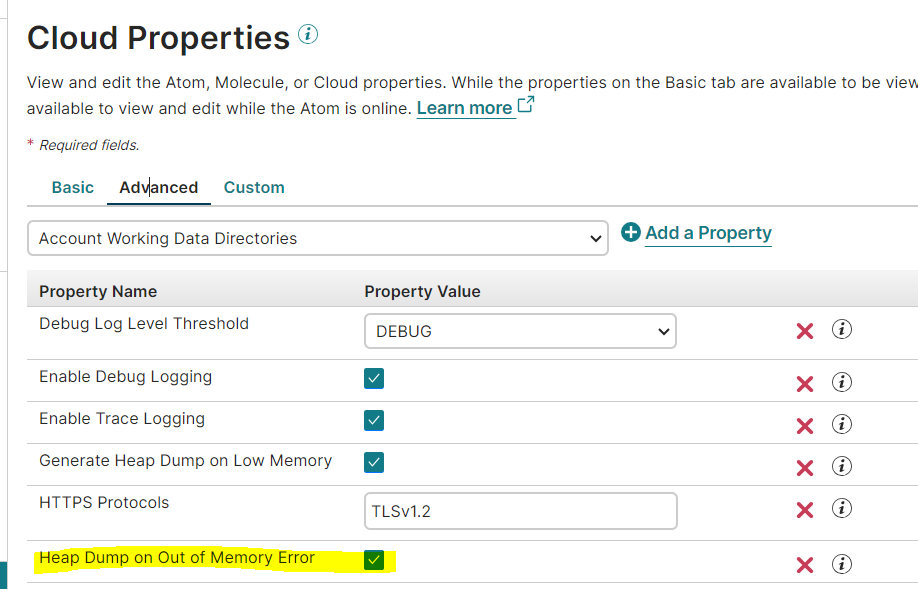Show info for Debug Log Level Threshold
The image size is (918, 589).
(x=842, y=330)
